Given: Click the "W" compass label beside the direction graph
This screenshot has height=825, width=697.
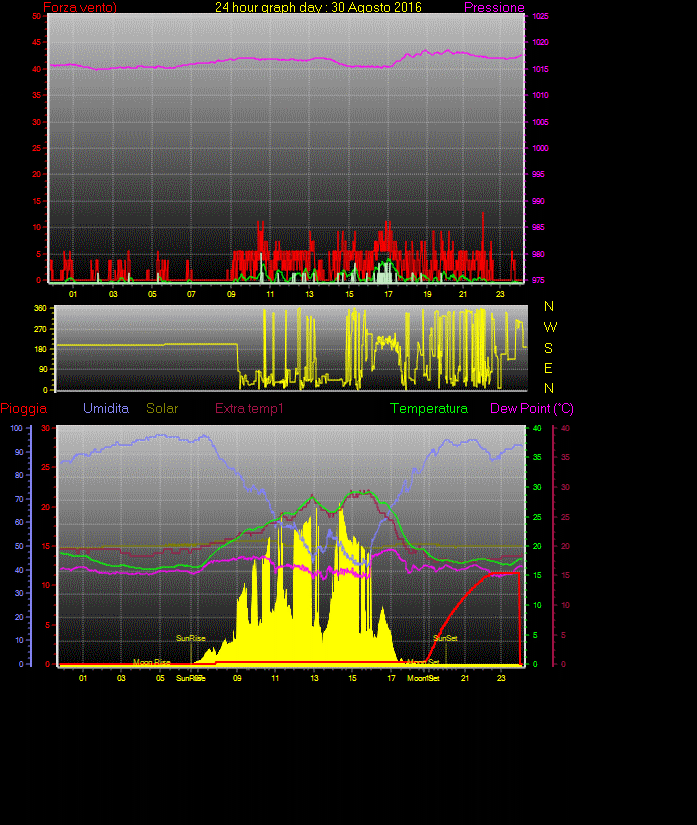Looking at the screenshot, I should point(550,327).
